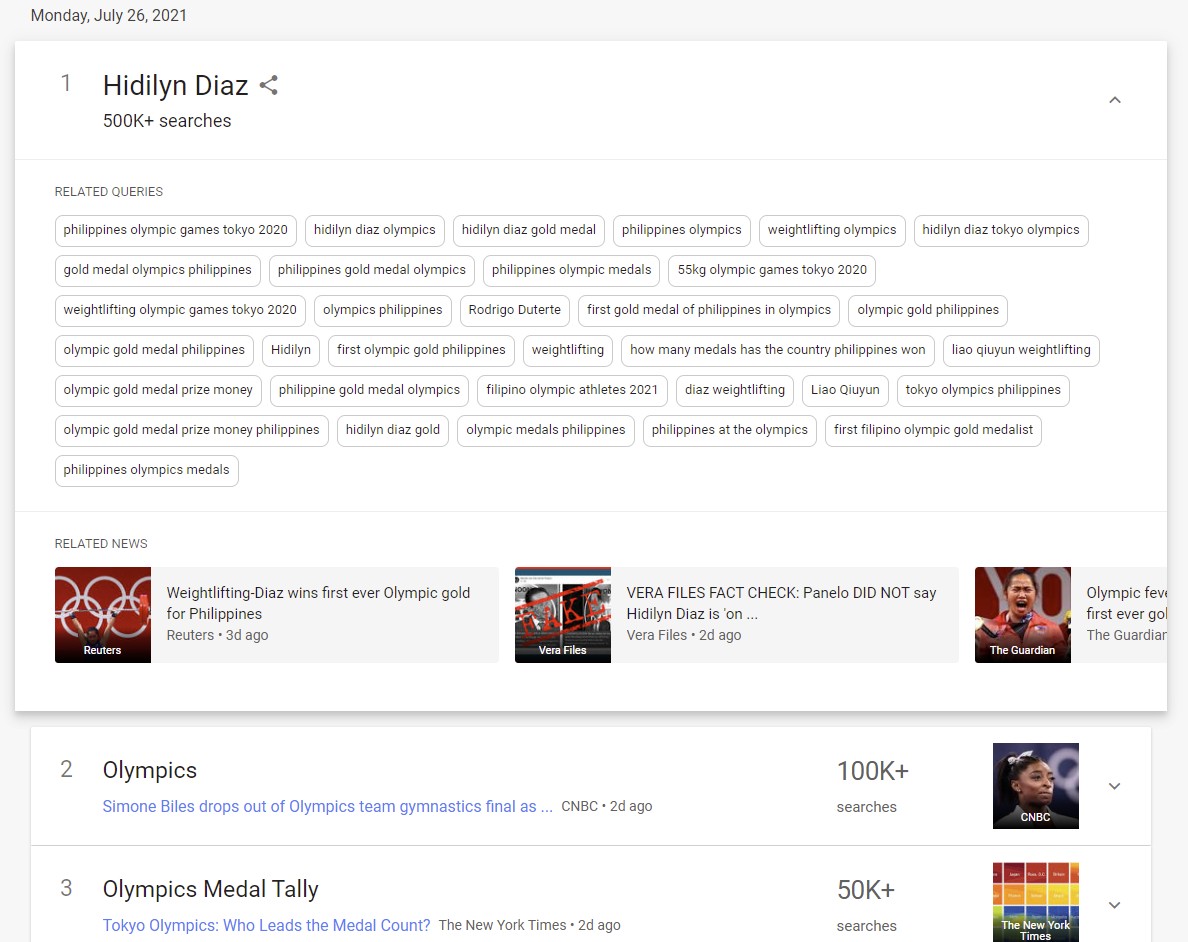
Task: Open Reuters weightlifting article thumbnail
Action: click(103, 615)
